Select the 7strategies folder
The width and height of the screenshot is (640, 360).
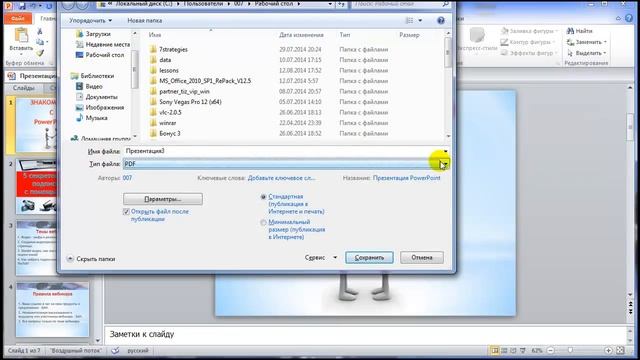173,49
